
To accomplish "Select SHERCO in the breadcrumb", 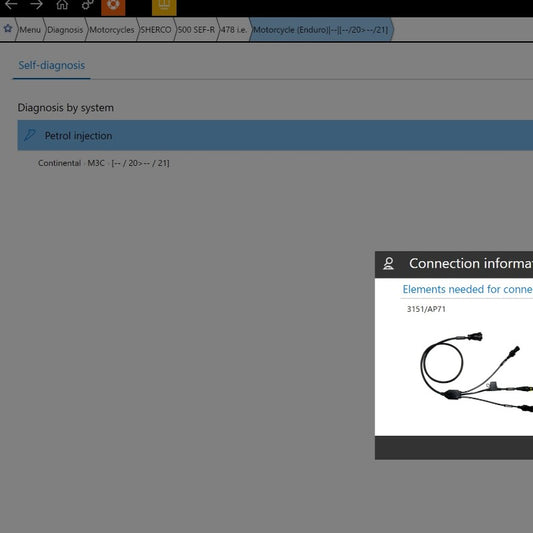I will [156, 30].
